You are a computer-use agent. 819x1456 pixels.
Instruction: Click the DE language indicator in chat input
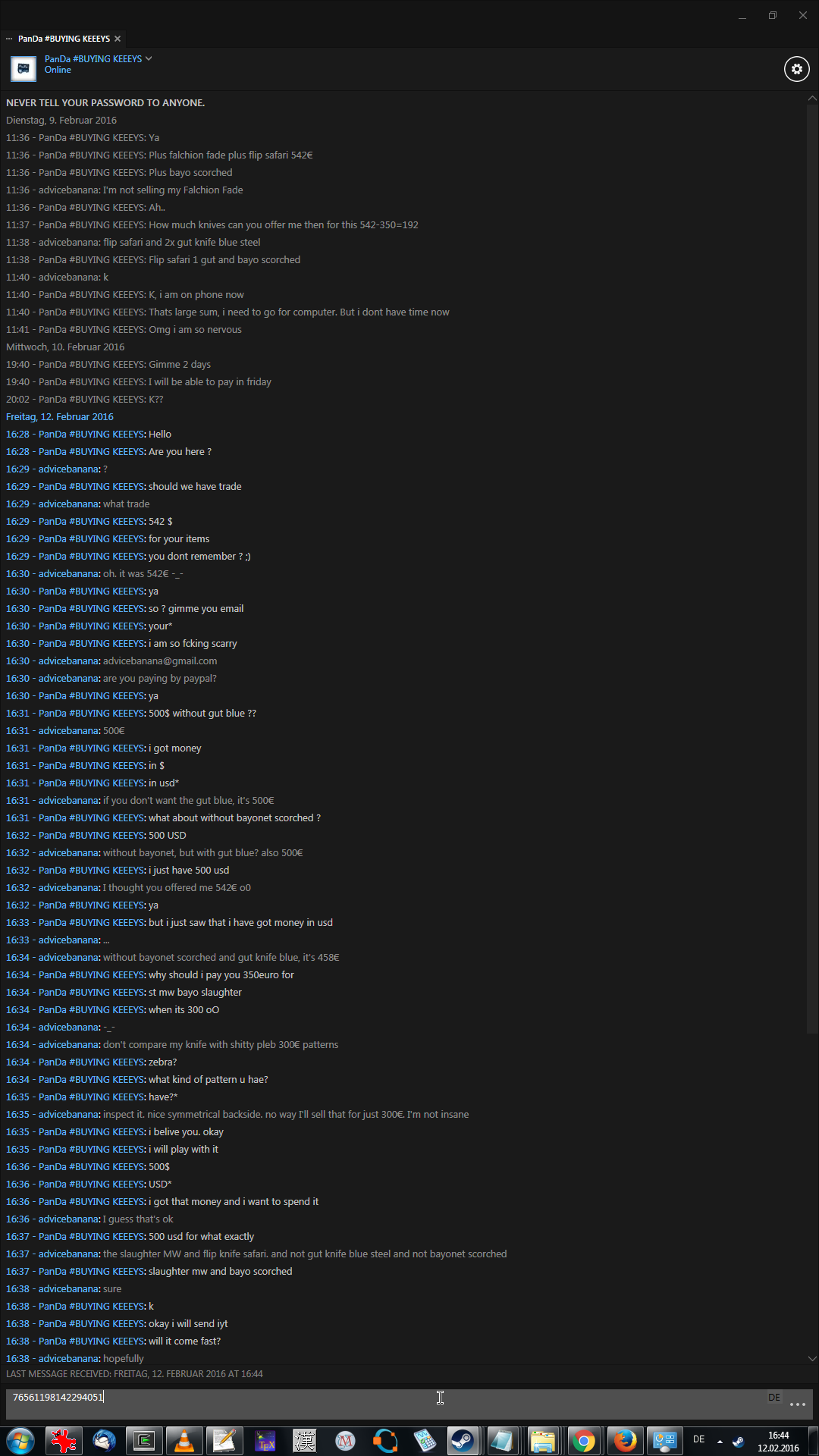pyautogui.click(x=774, y=1397)
